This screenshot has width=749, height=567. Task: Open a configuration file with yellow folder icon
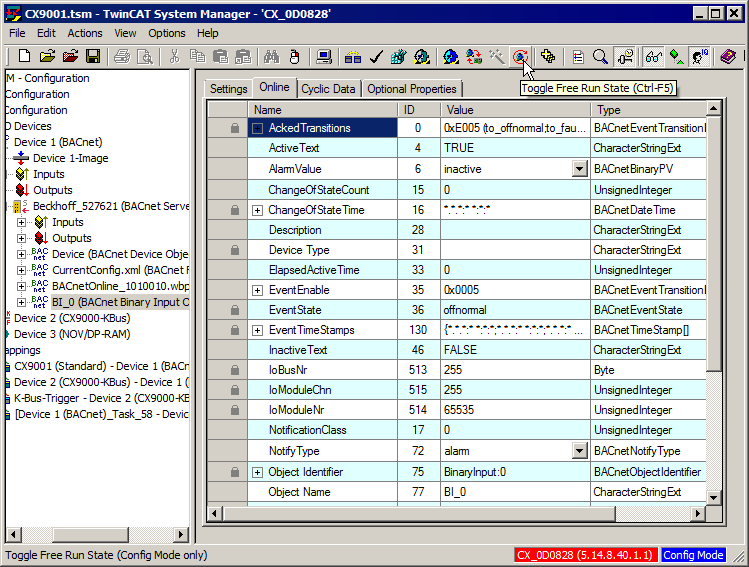(x=47, y=56)
